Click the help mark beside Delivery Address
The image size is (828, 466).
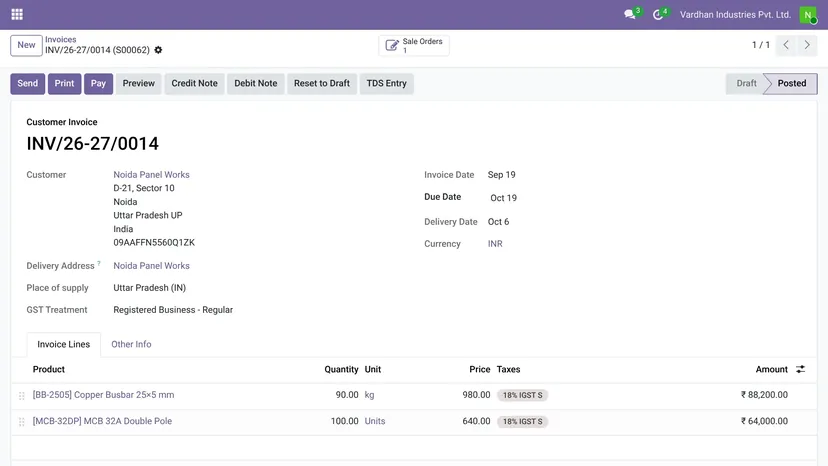(99, 263)
